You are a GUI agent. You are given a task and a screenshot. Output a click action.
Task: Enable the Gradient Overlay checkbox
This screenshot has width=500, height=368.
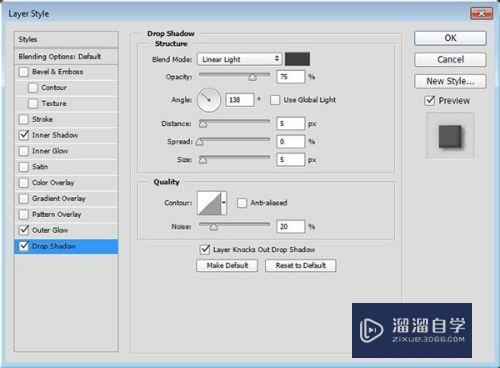click(24, 198)
